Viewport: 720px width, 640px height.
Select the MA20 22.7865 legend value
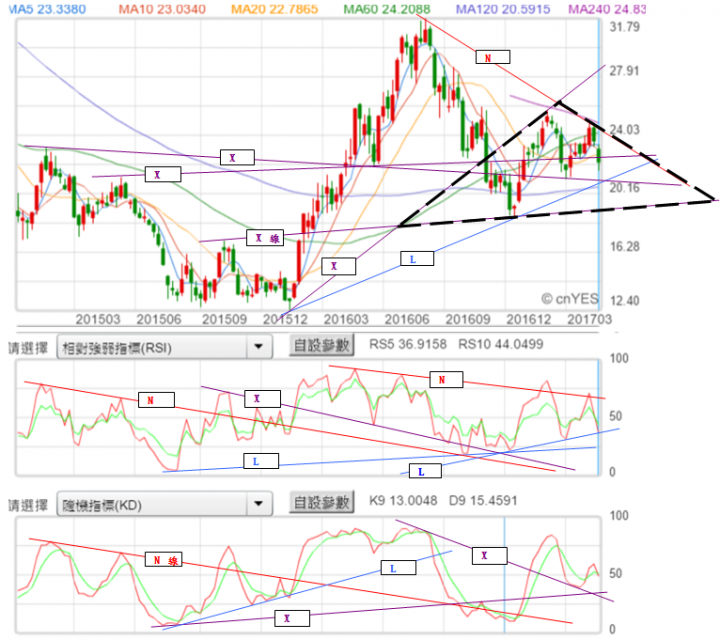coord(275,9)
